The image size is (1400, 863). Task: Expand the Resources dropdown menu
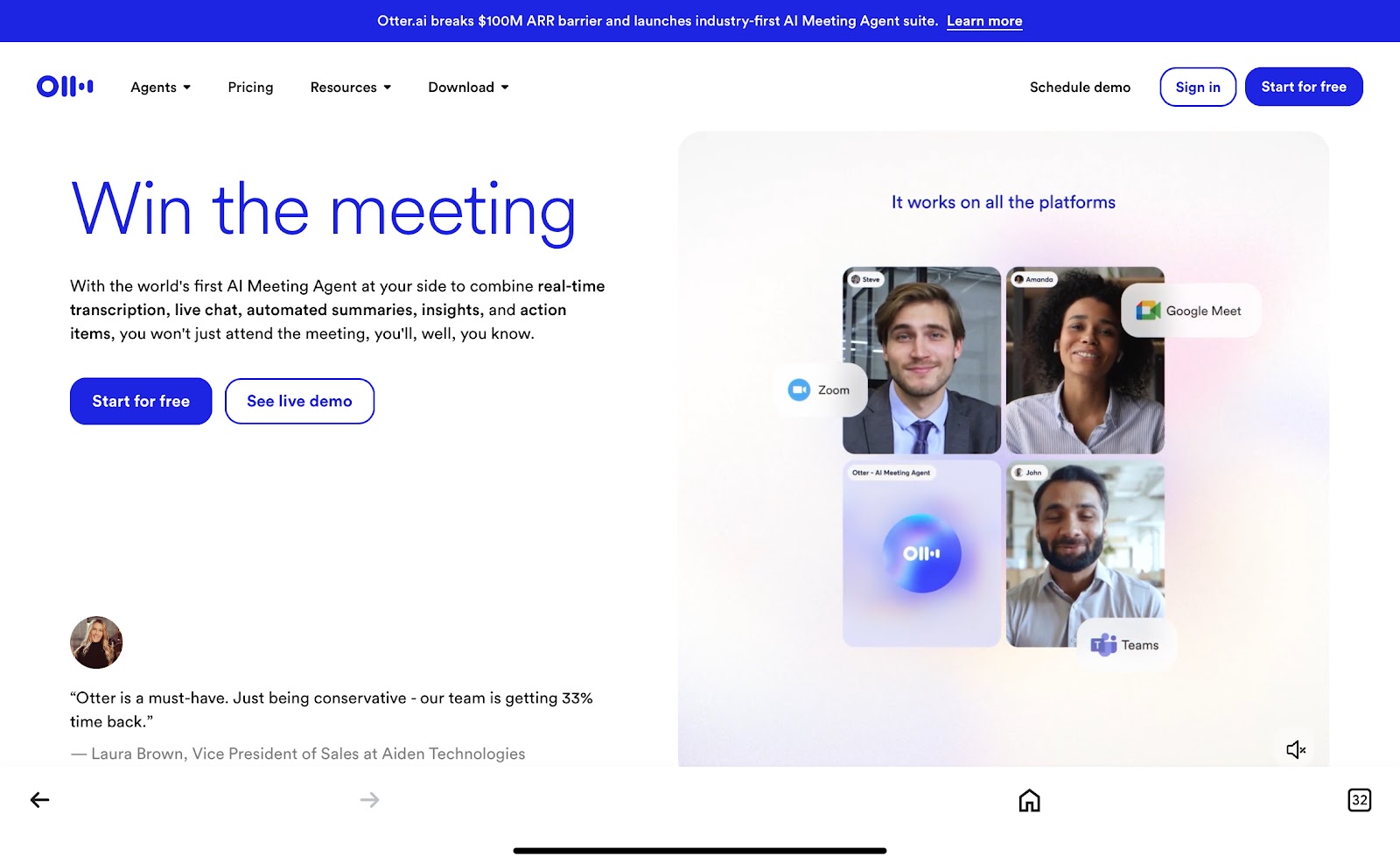pos(351,87)
